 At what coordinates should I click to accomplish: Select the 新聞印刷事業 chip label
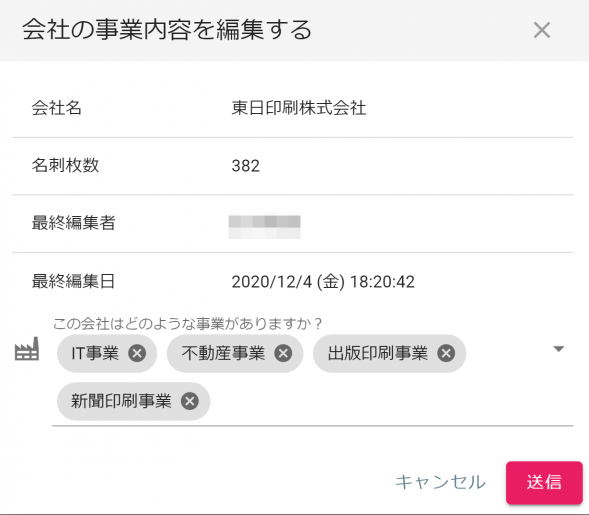point(121,401)
